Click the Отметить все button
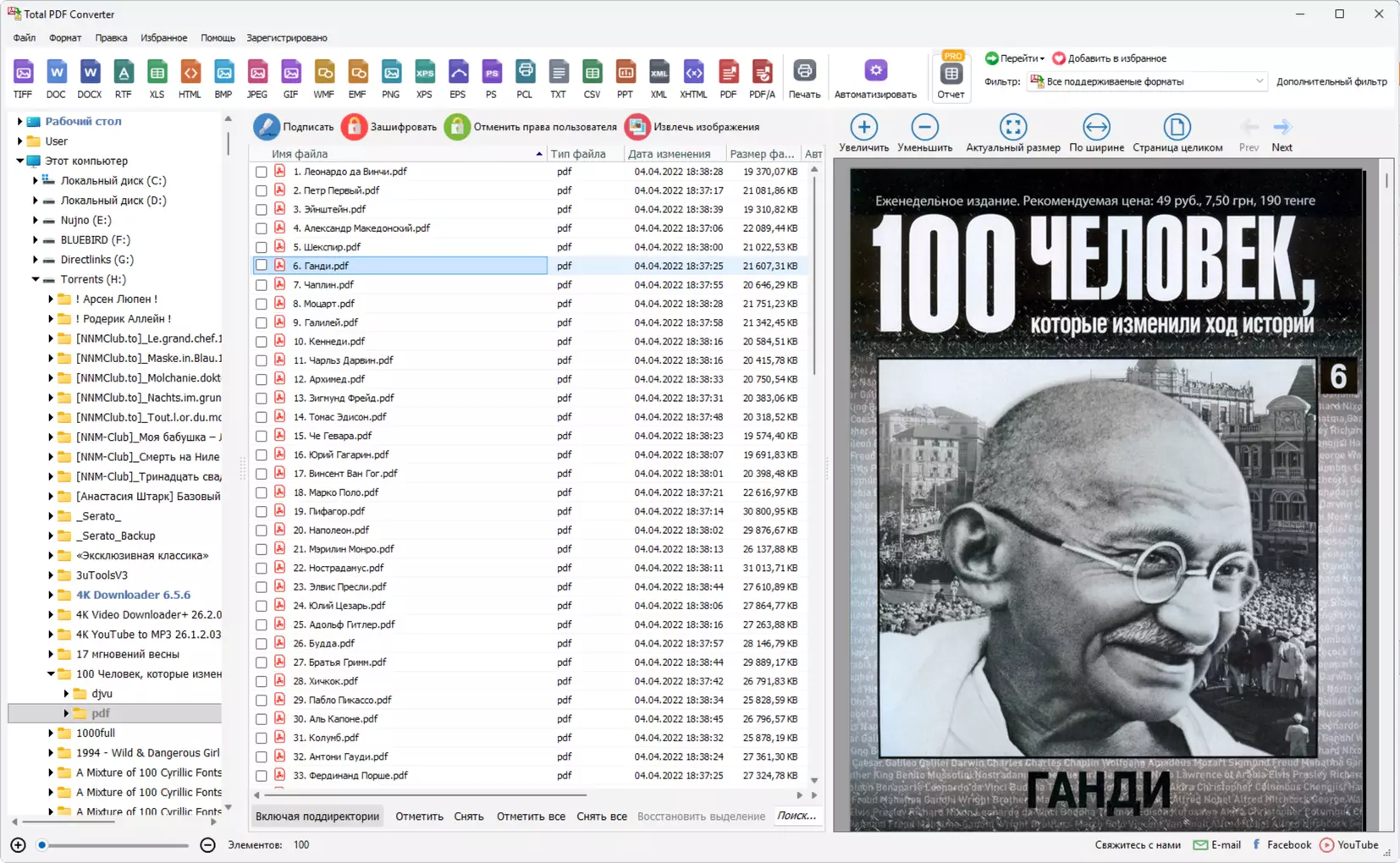Screen dimensions: 1400x863 (x=531, y=816)
